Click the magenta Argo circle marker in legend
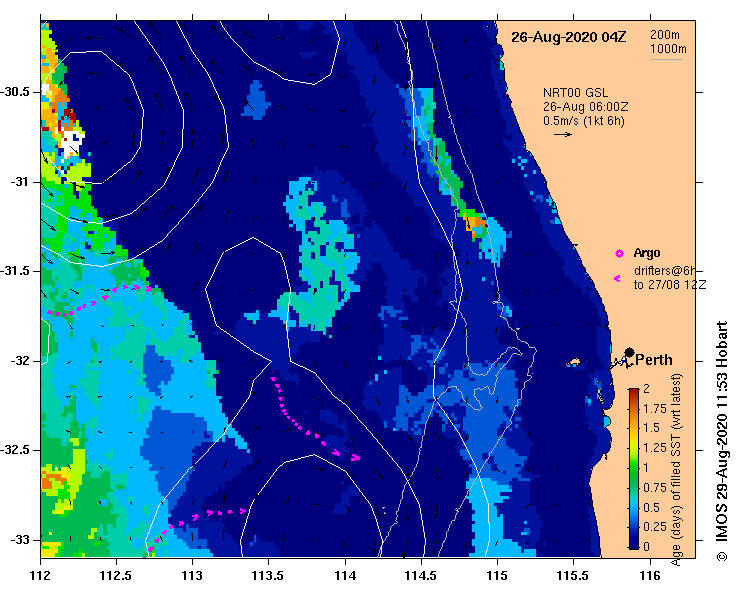Screen dimensions: 739x592 click(x=619, y=254)
